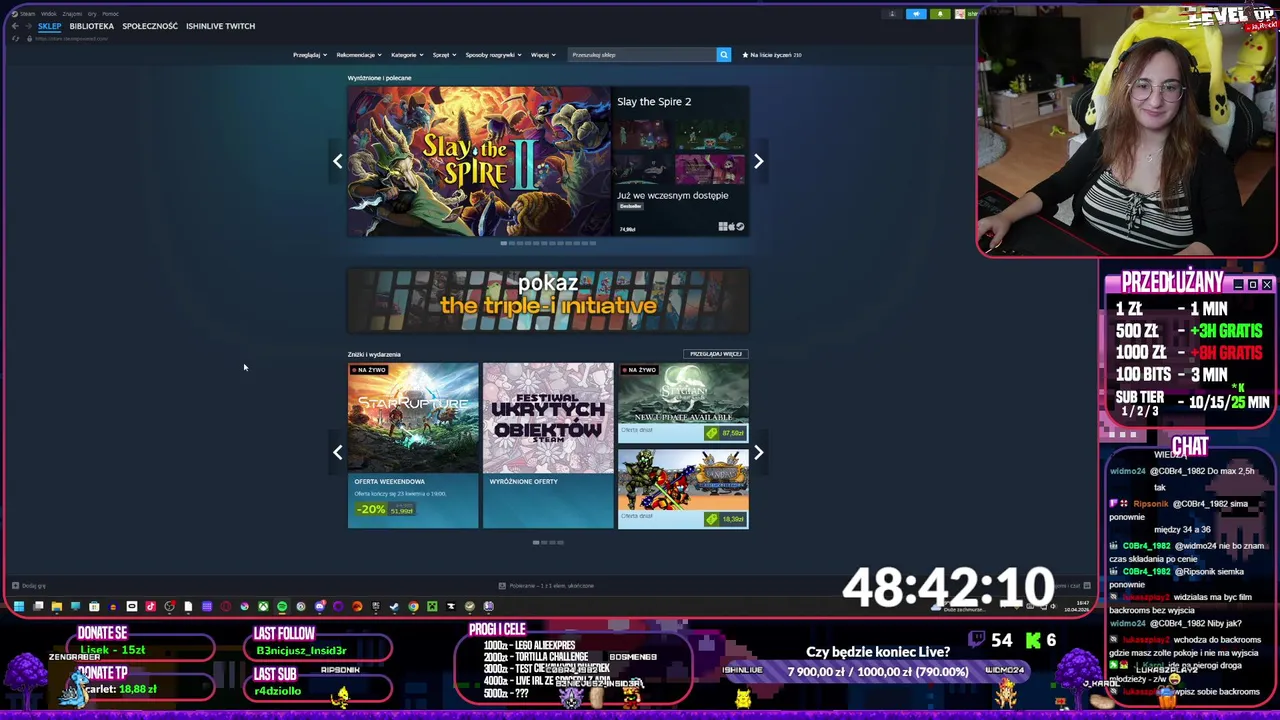1280x720 pixels.
Task: Expand the Więcej dropdown
Action: [542, 55]
